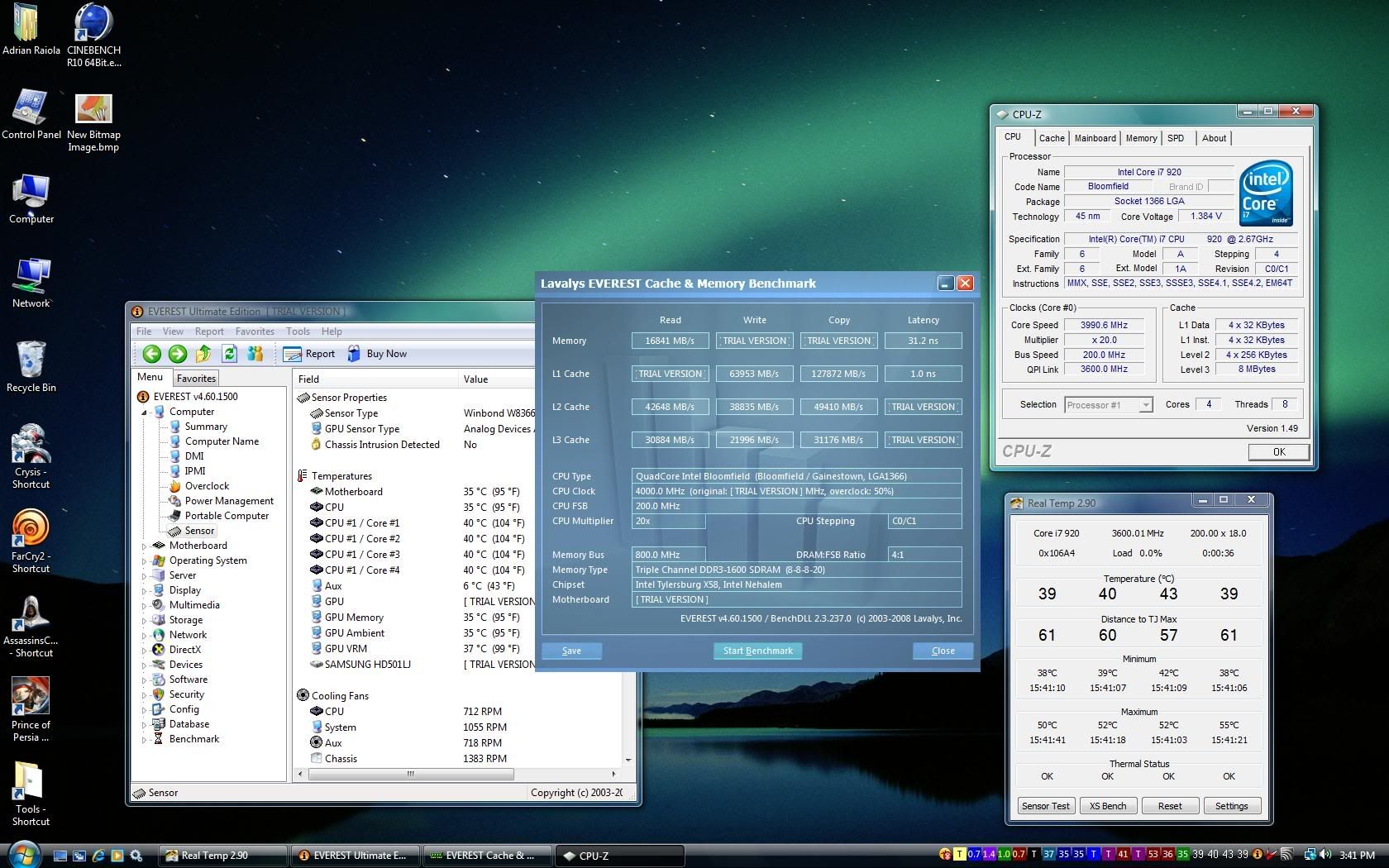Open the Tools menu in EVEREST
The height and width of the screenshot is (868, 1389).
pos(298,331)
